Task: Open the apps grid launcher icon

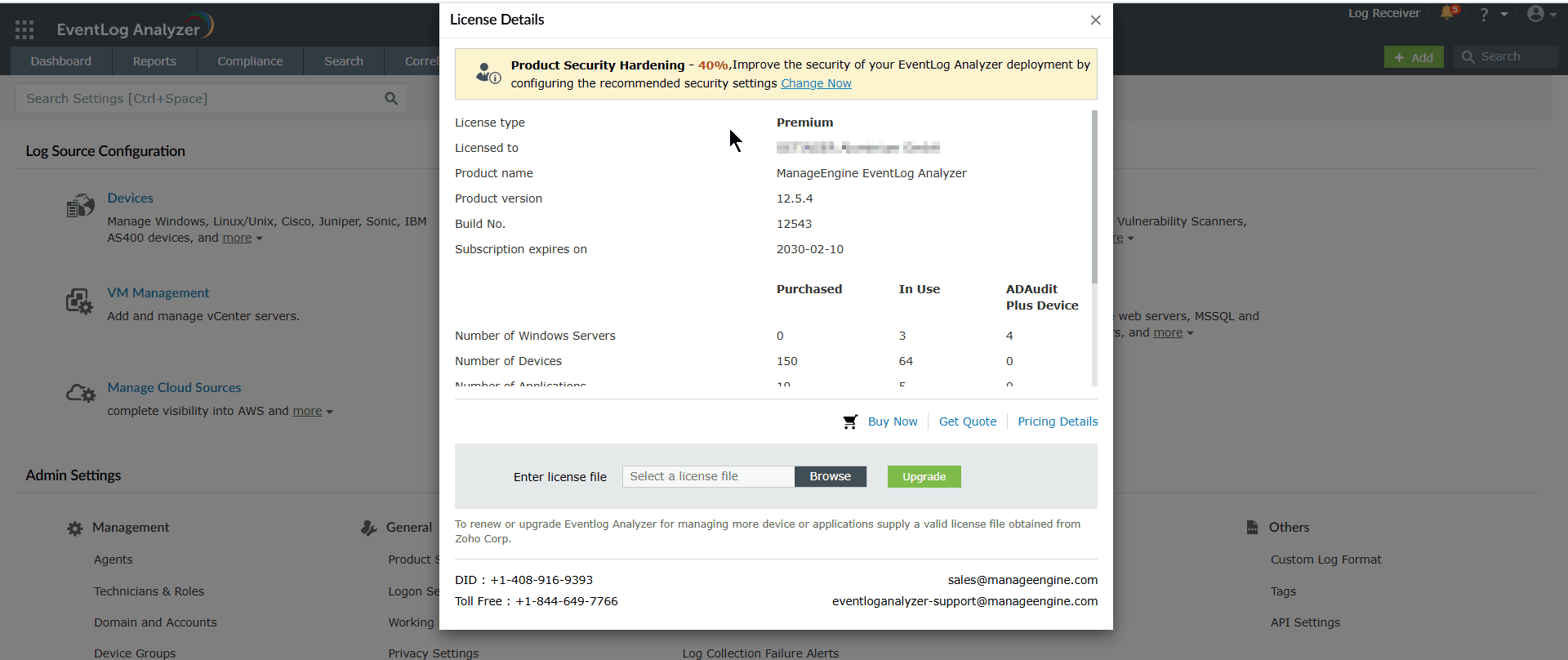Action: click(x=24, y=29)
